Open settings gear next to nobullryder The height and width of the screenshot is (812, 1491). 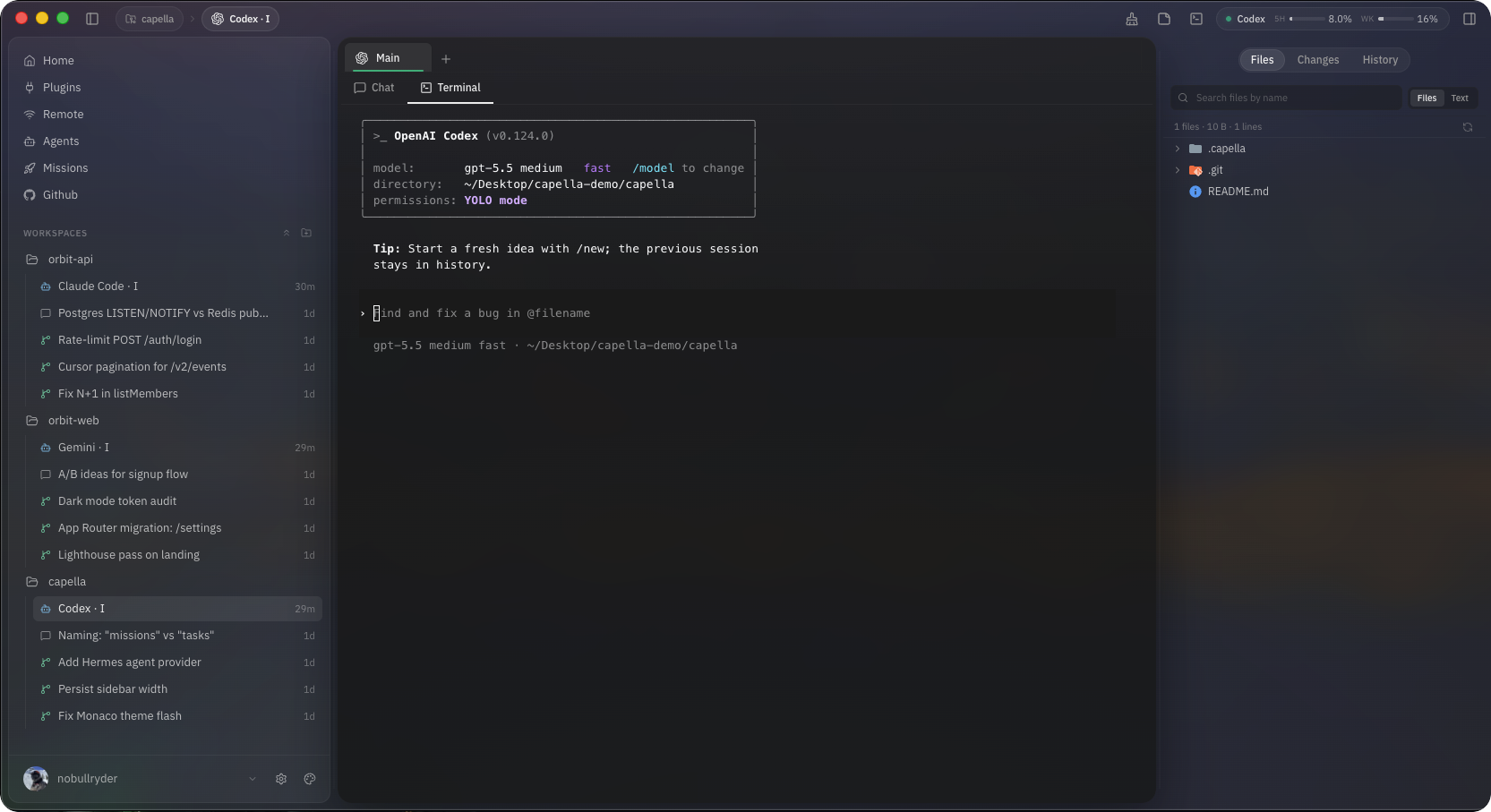click(281, 779)
